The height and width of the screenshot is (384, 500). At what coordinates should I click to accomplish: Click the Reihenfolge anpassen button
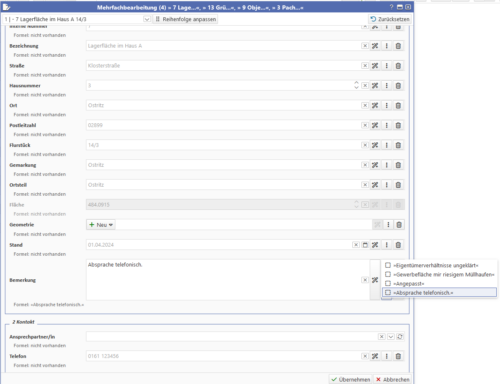[186, 19]
